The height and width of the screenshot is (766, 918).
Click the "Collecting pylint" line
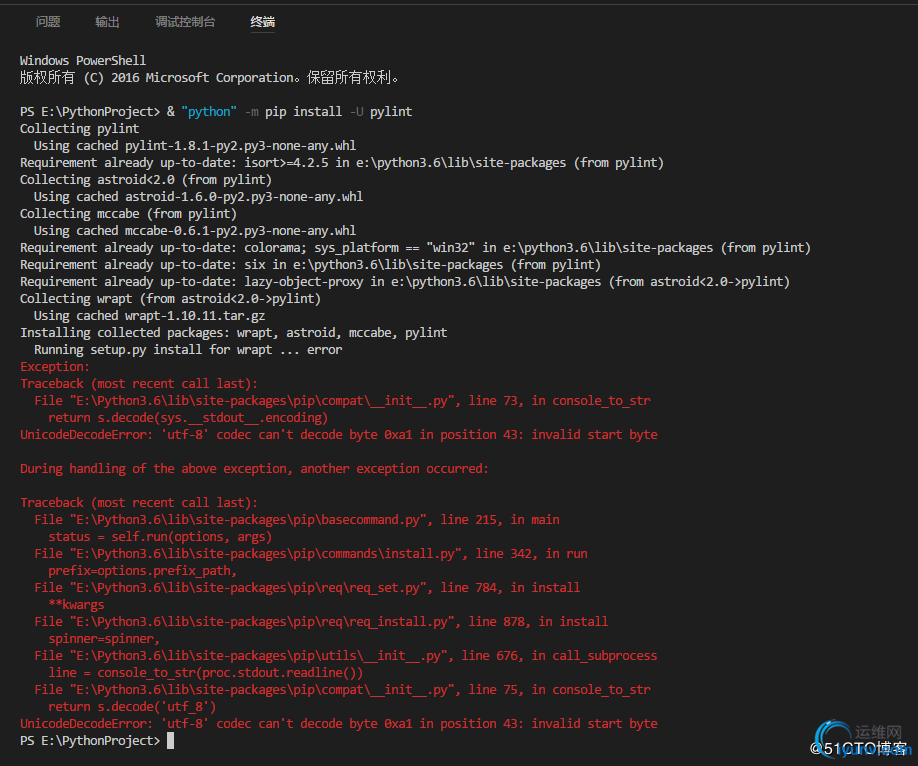coord(80,128)
